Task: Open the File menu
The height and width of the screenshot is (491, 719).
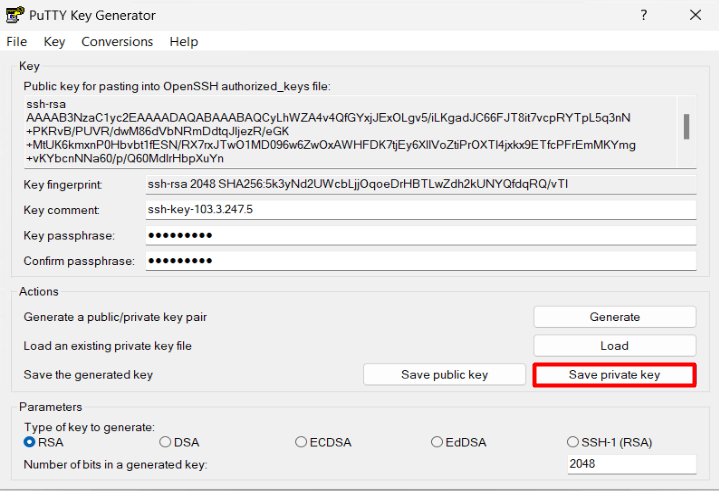Action: pos(17,42)
